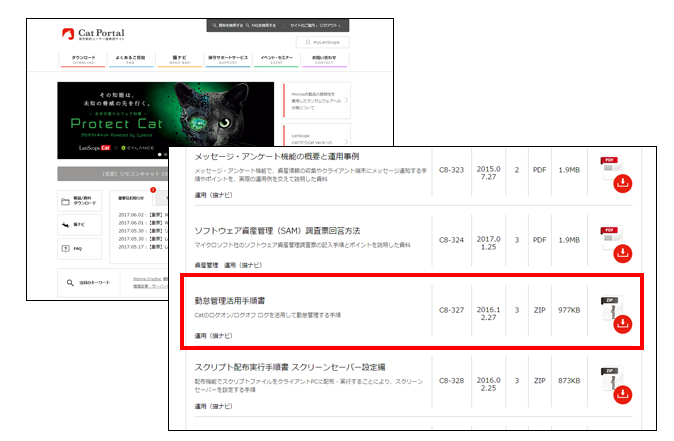Image resolution: width=674 pixels, height=441 pixels.
Task: Click 資料を検索する in top bar
Action: 228,25
